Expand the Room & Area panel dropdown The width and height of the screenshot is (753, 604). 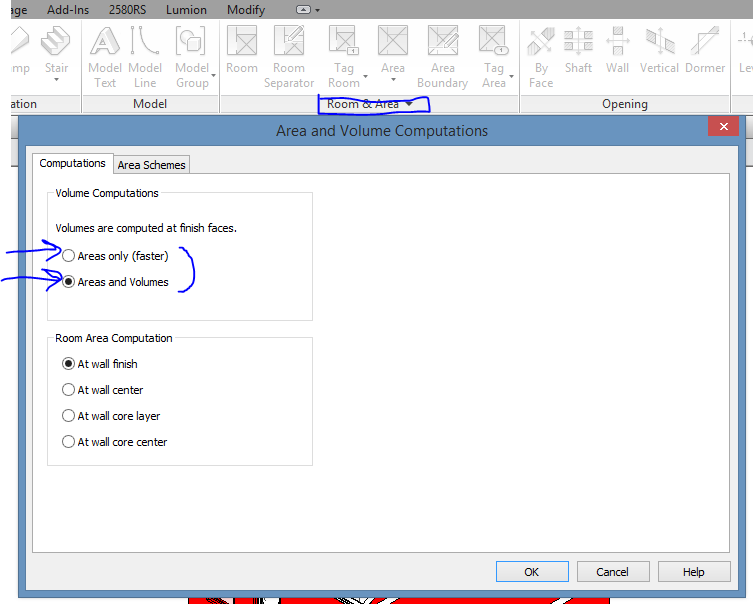pos(408,104)
